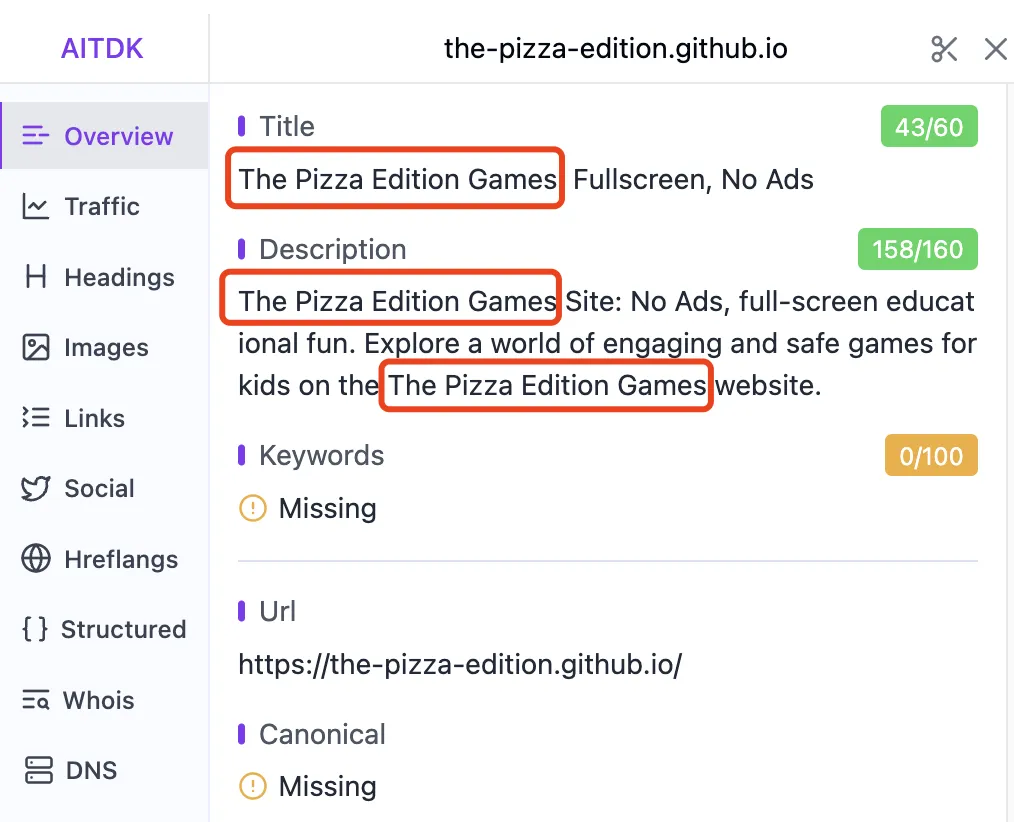Click the Overview list icon
The image size is (1014, 822).
coord(36,136)
